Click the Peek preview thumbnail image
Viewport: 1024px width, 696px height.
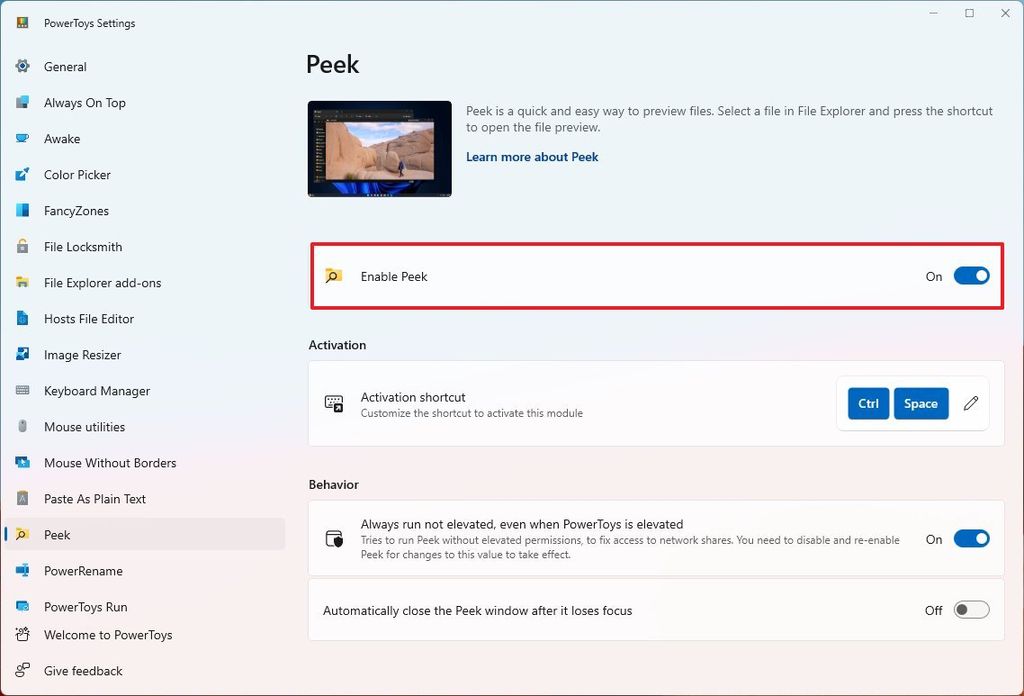380,149
